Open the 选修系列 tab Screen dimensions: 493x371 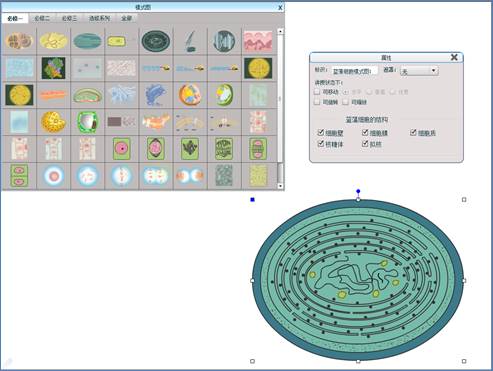click(x=99, y=18)
